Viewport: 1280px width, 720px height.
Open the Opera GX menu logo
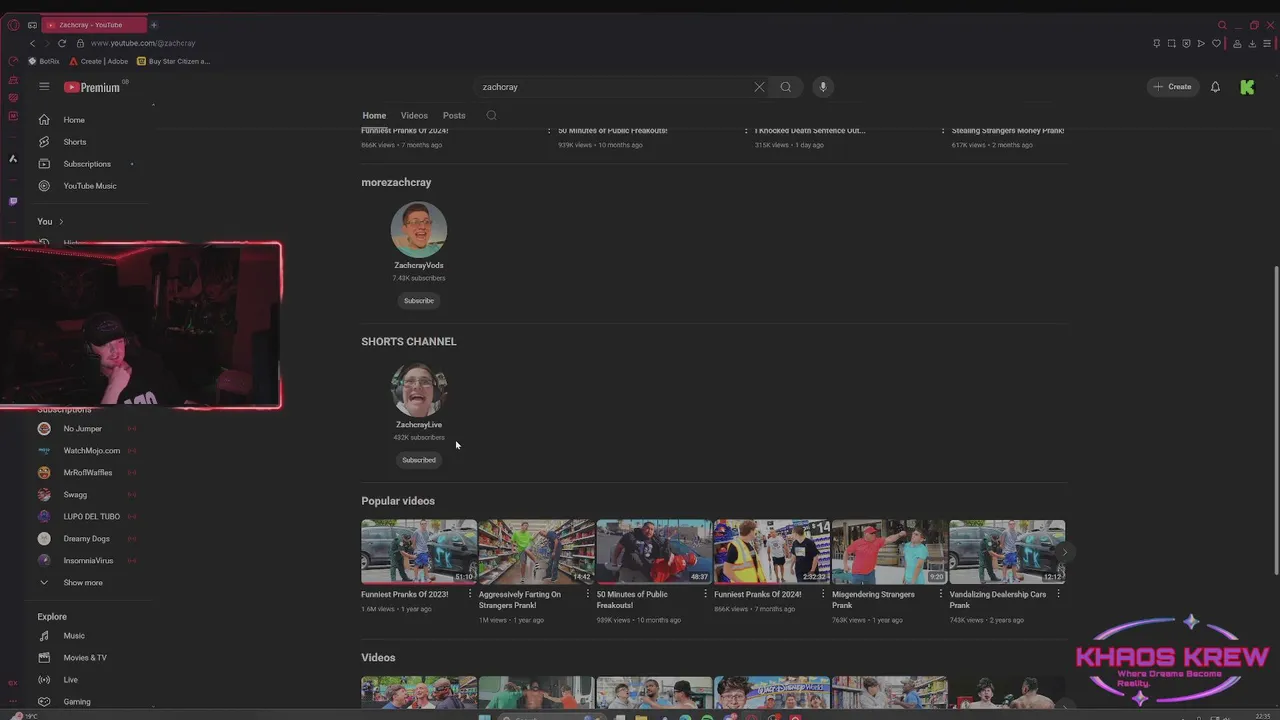pos(13,25)
